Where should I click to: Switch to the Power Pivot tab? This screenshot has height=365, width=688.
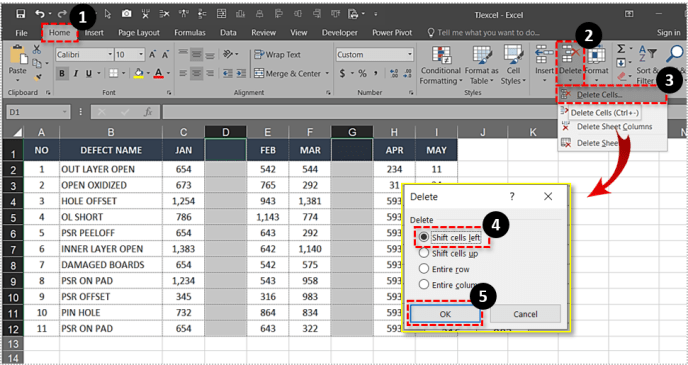[x=392, y=32]
